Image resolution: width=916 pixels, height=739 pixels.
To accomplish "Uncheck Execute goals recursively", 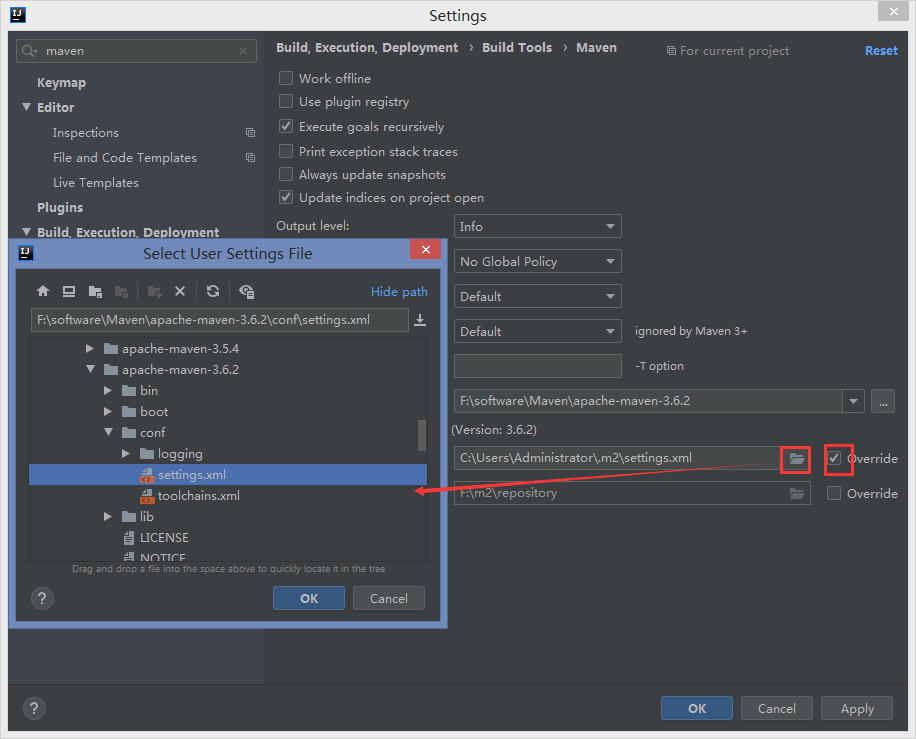I will (x=286, y=127).
